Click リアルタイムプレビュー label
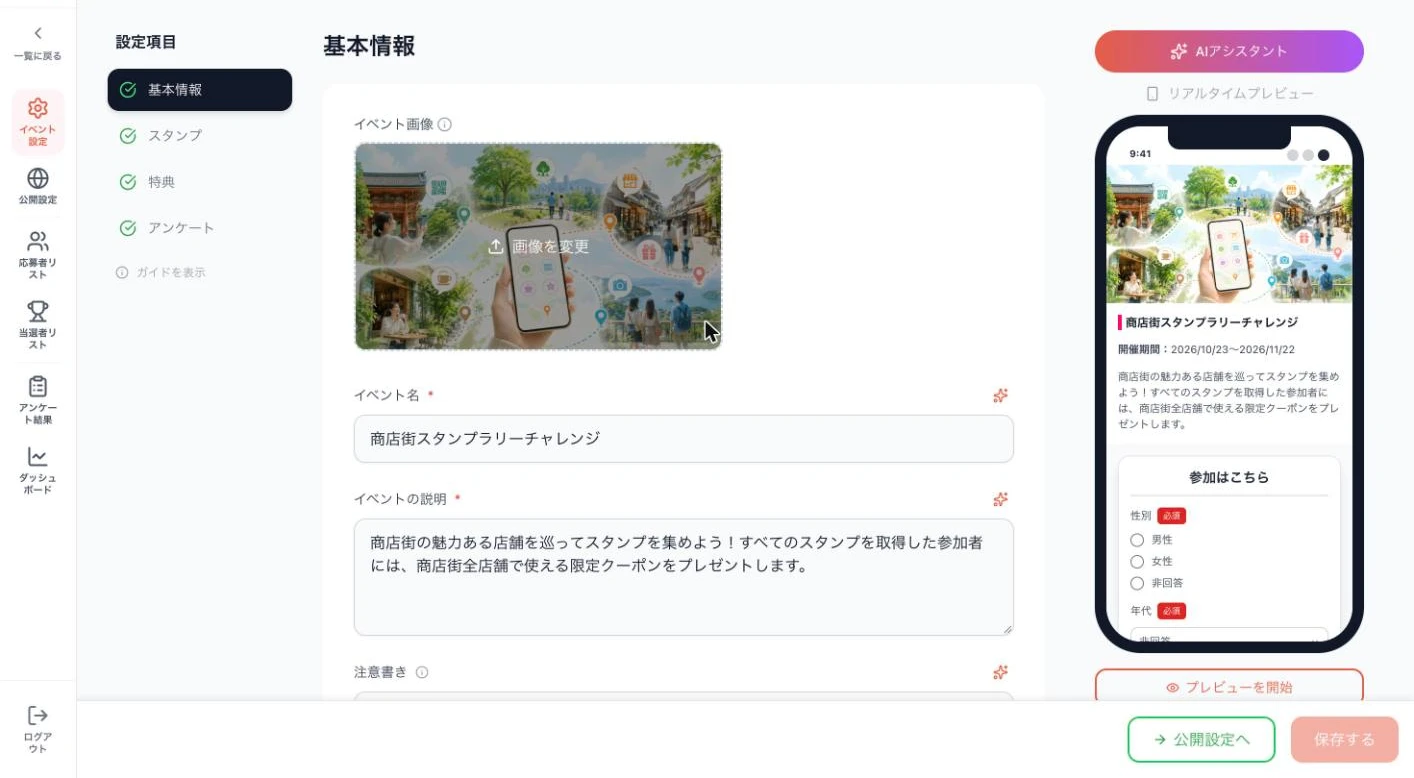 [x=1229, y=93]
